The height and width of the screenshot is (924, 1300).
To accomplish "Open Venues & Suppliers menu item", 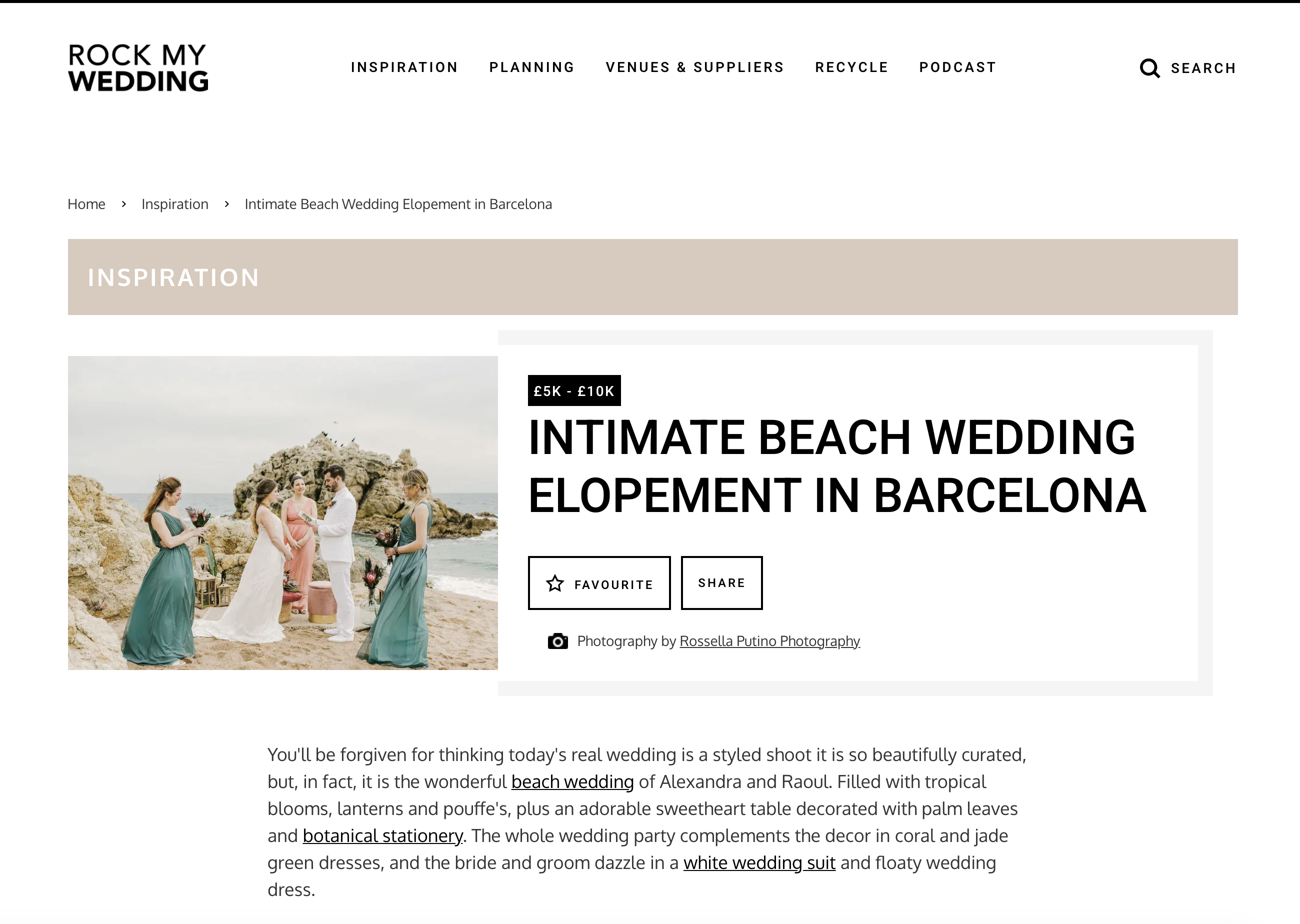I will (694, 67).
